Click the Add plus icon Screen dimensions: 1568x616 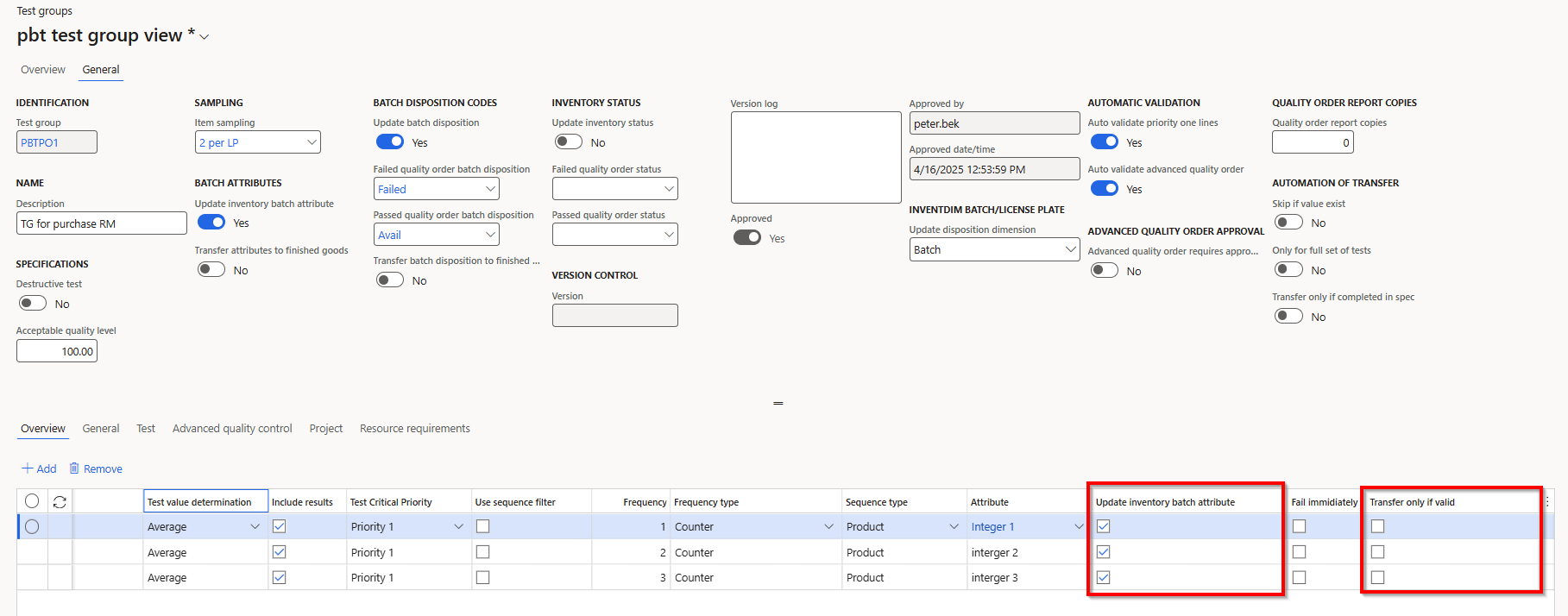[x=28, y=468]
